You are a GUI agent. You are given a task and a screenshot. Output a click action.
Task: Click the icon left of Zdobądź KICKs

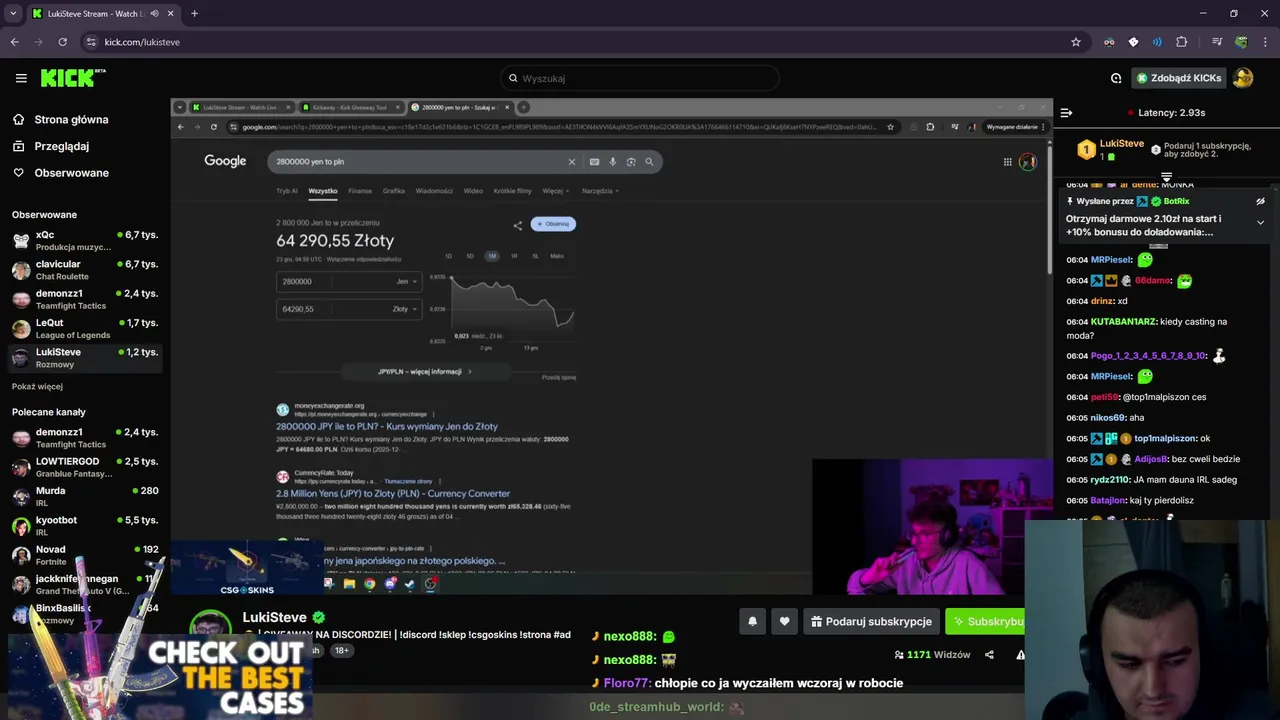point(1116,78)
